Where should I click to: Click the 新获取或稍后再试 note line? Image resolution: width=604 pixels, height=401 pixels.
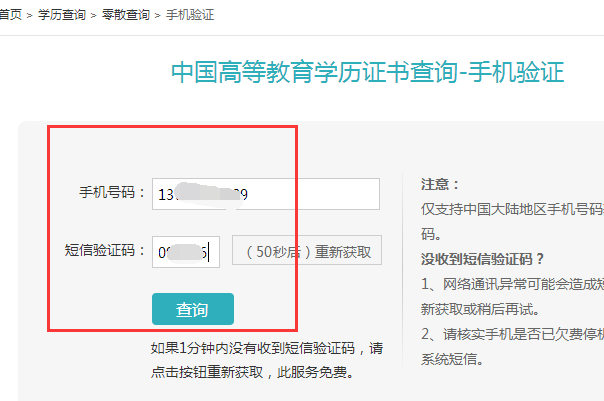(x=480, y=309)
